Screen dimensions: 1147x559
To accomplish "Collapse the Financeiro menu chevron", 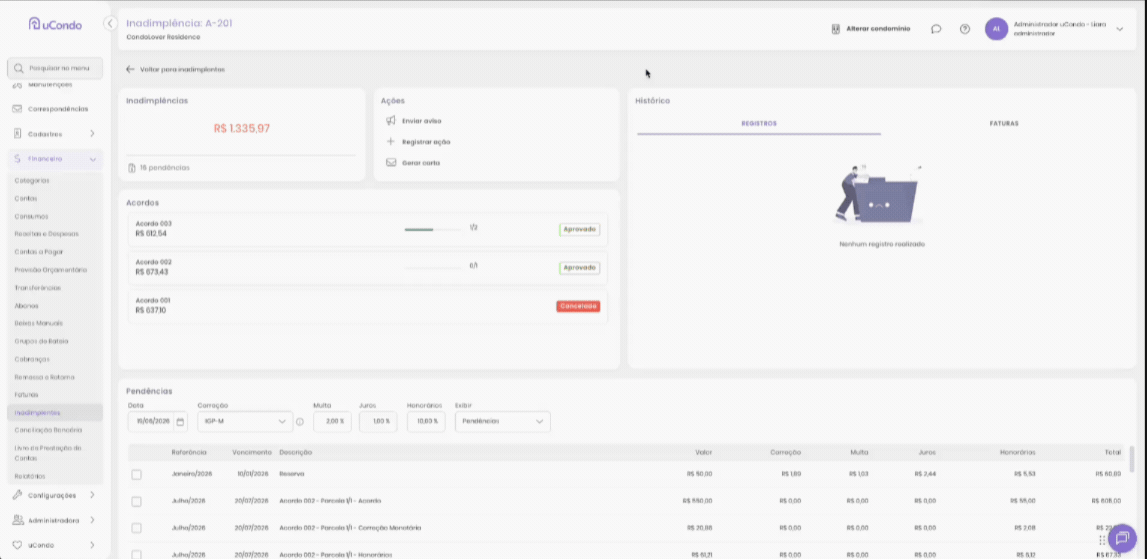I will (92, 159).
